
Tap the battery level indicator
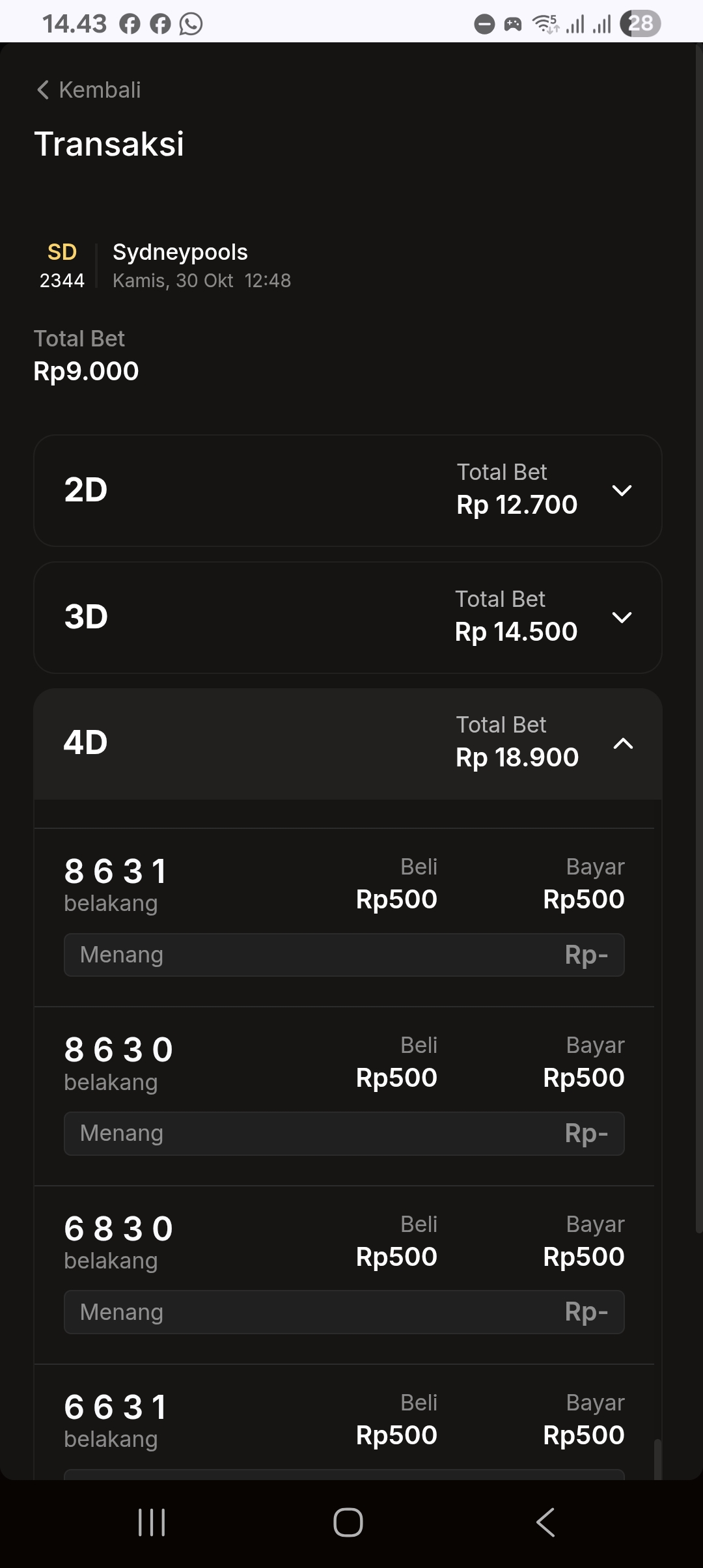[x=641, y=24]
